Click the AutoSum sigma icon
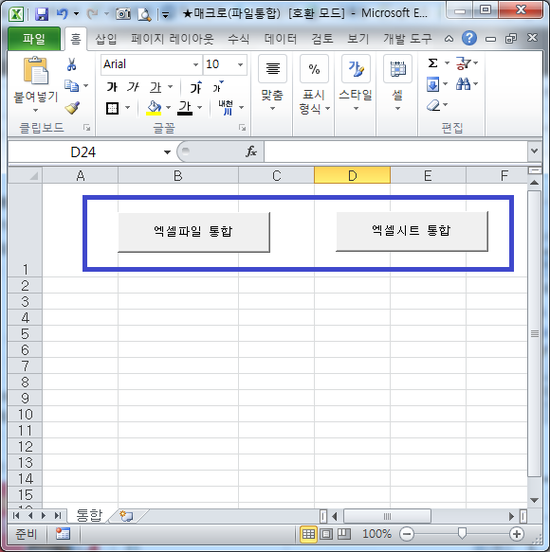The image size is (550, 552). pos(433,63)
